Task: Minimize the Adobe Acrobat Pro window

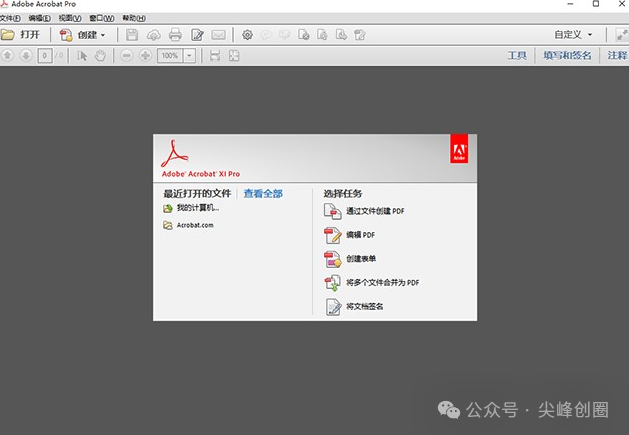Action: (570, 4)
